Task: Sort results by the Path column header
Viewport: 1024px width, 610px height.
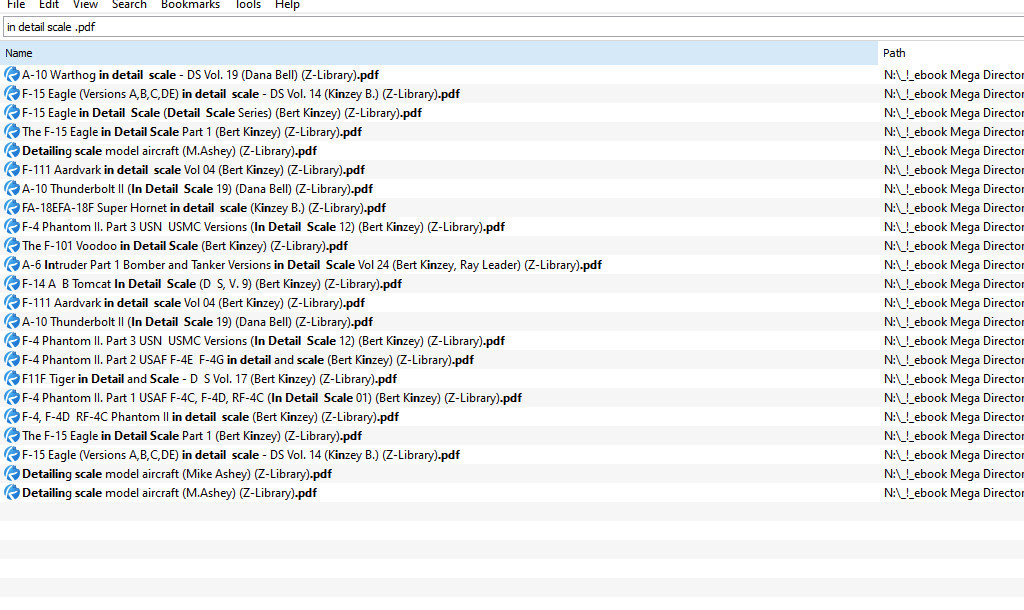Action: [x=952, y=53]
